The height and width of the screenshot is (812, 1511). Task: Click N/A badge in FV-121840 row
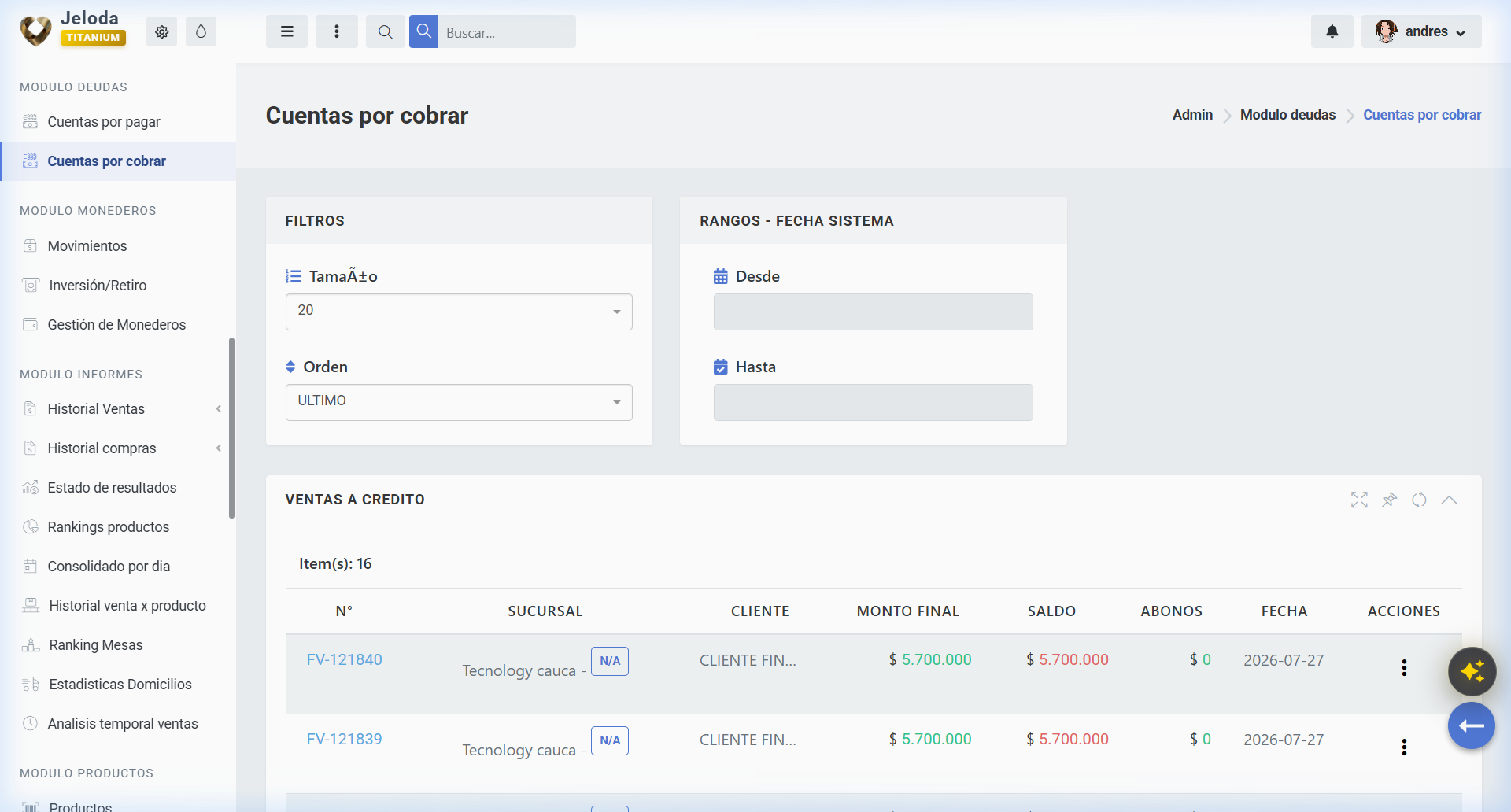pos(610,661)
